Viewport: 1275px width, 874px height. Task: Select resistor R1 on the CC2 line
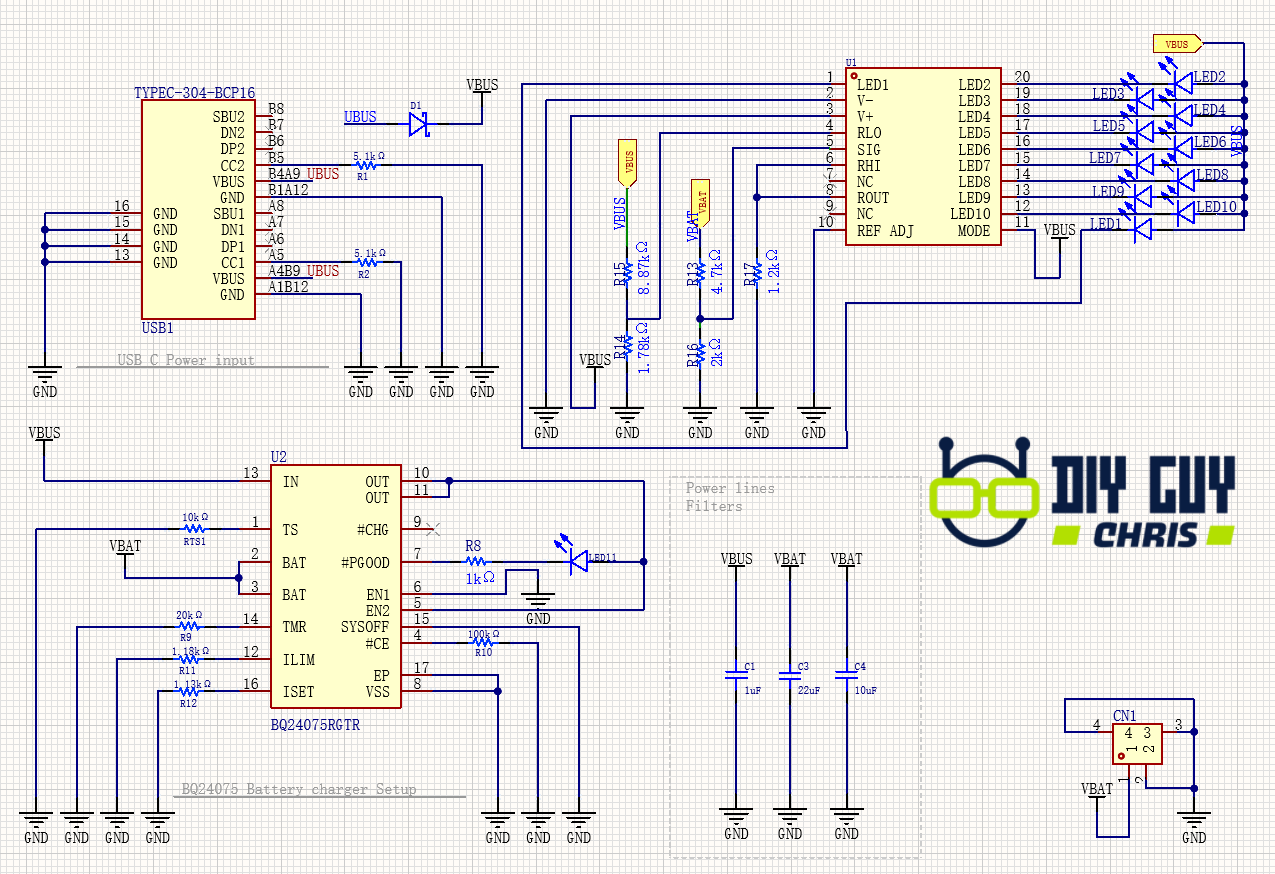[x=367, y=166]
